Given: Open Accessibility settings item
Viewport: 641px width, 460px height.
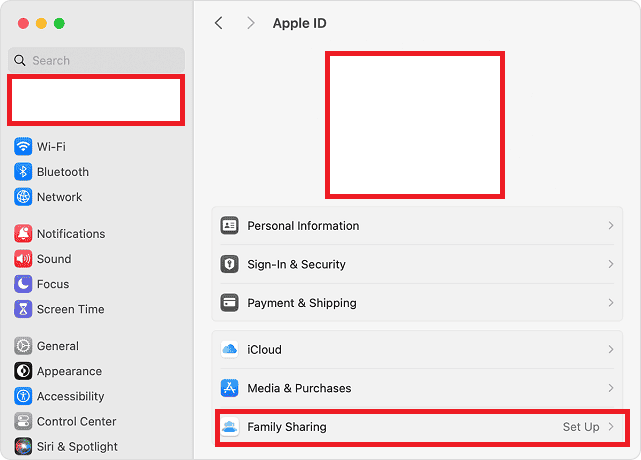Looking at the screenshot, I should pos(70,396).
